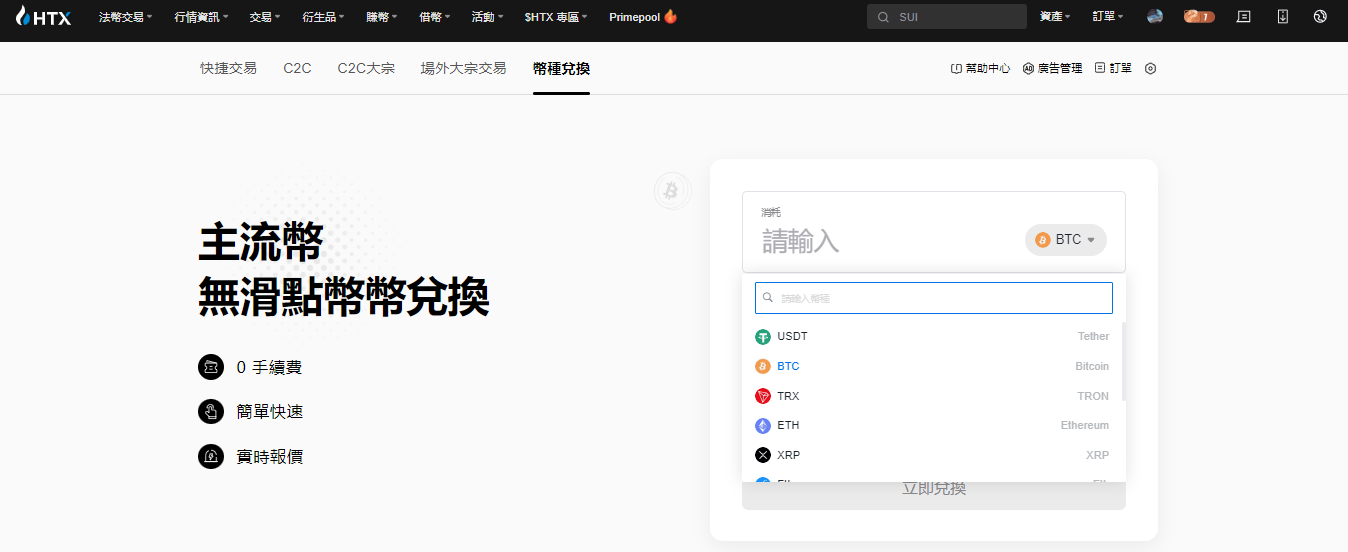This screenshot has width=1348, height=552.
Task: Open the 借幣 dropdown
Action: point(434,17)
